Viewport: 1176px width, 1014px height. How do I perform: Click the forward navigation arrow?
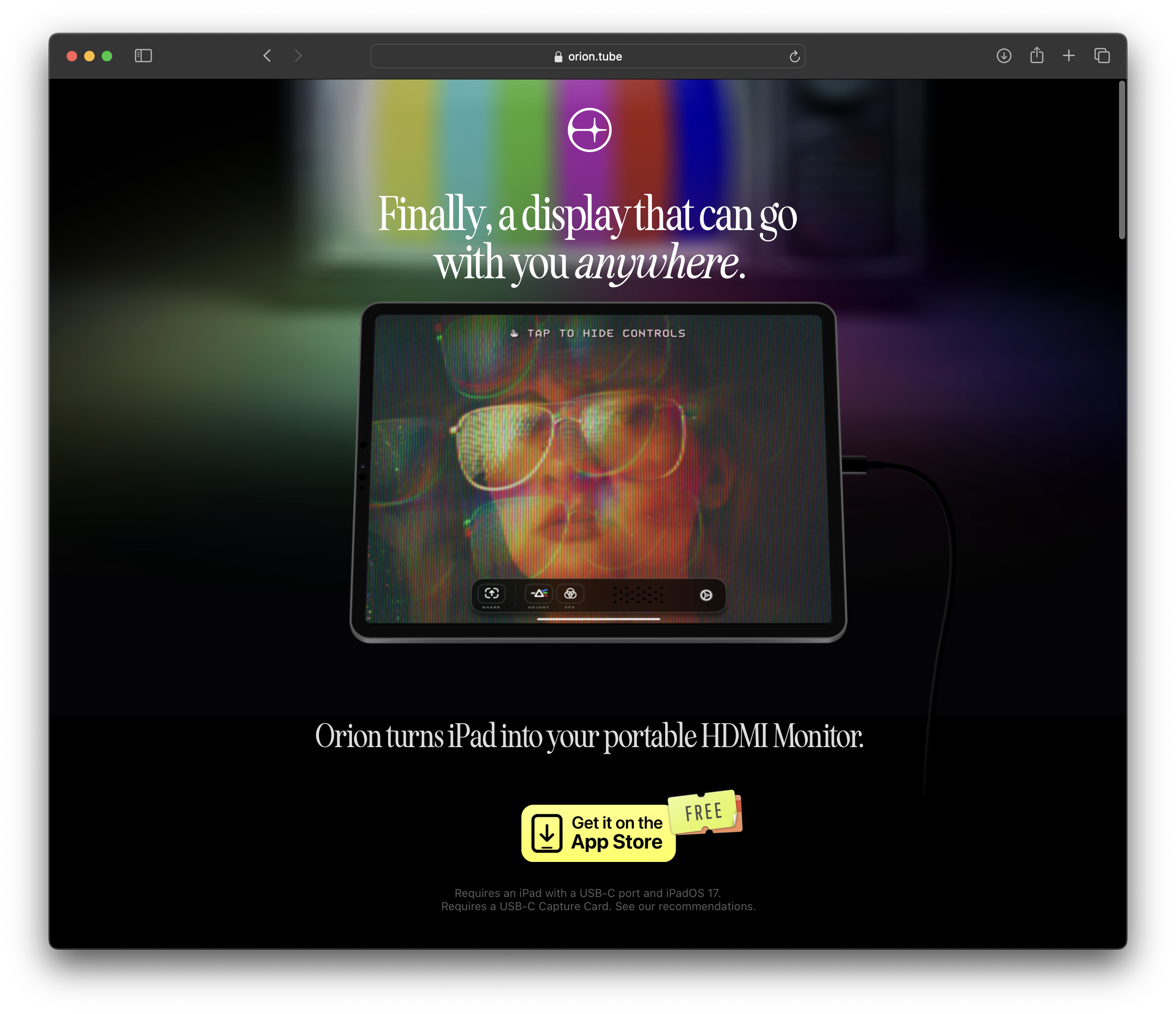tap(298, 56)
